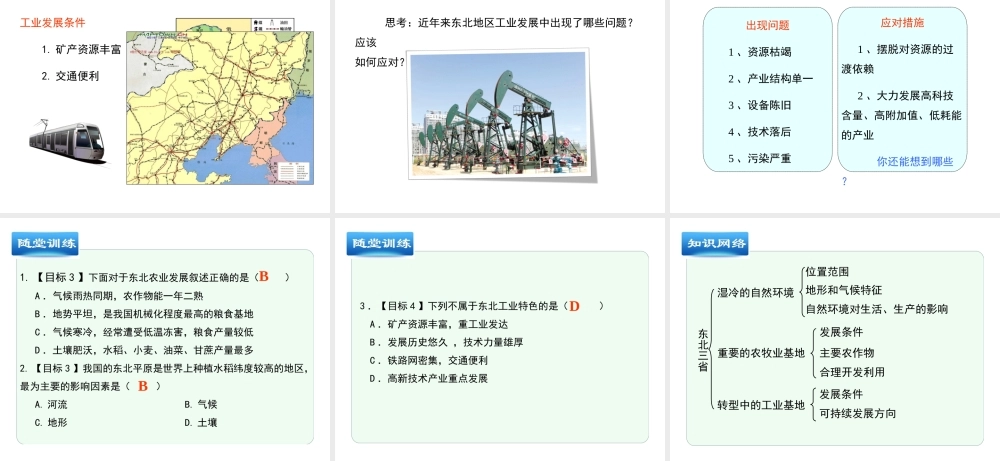This screenshot has width=1000, height=461.
Task: Click the question text 思考：近年来东北地区工业发展
Action: click(x=510, y=23)
